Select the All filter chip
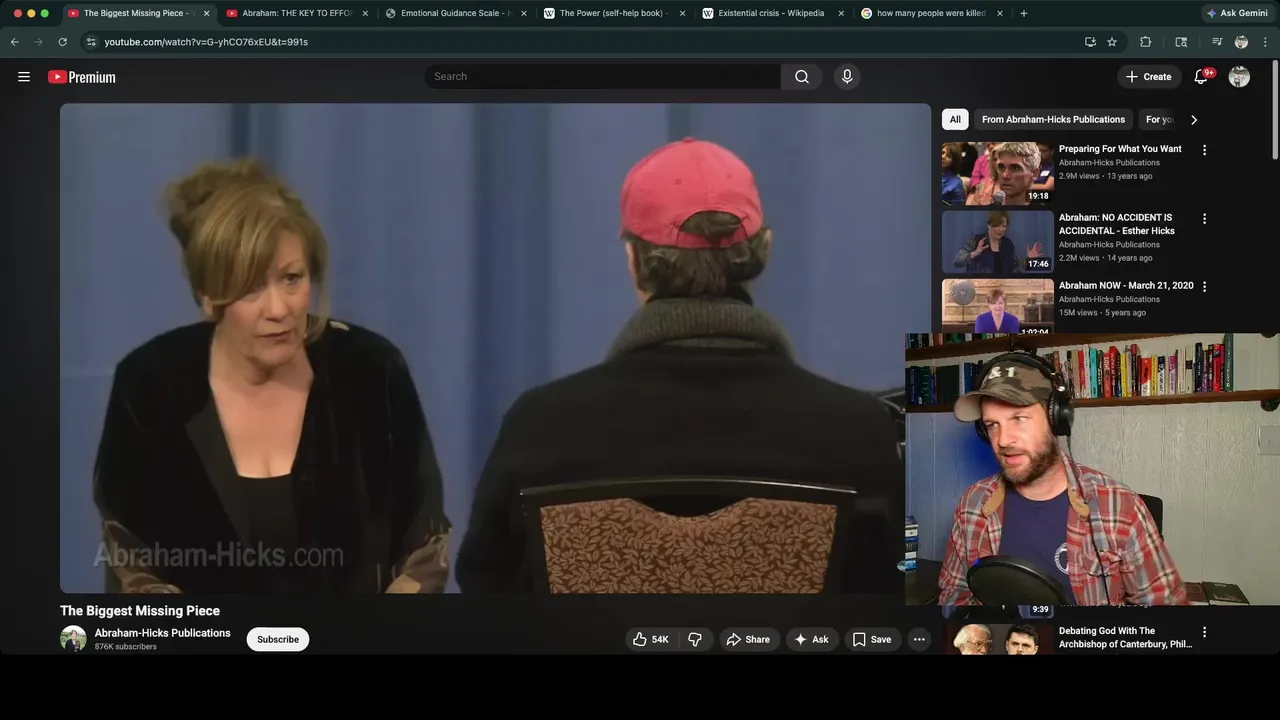The image size is (1280, 720). click(955, 119)
